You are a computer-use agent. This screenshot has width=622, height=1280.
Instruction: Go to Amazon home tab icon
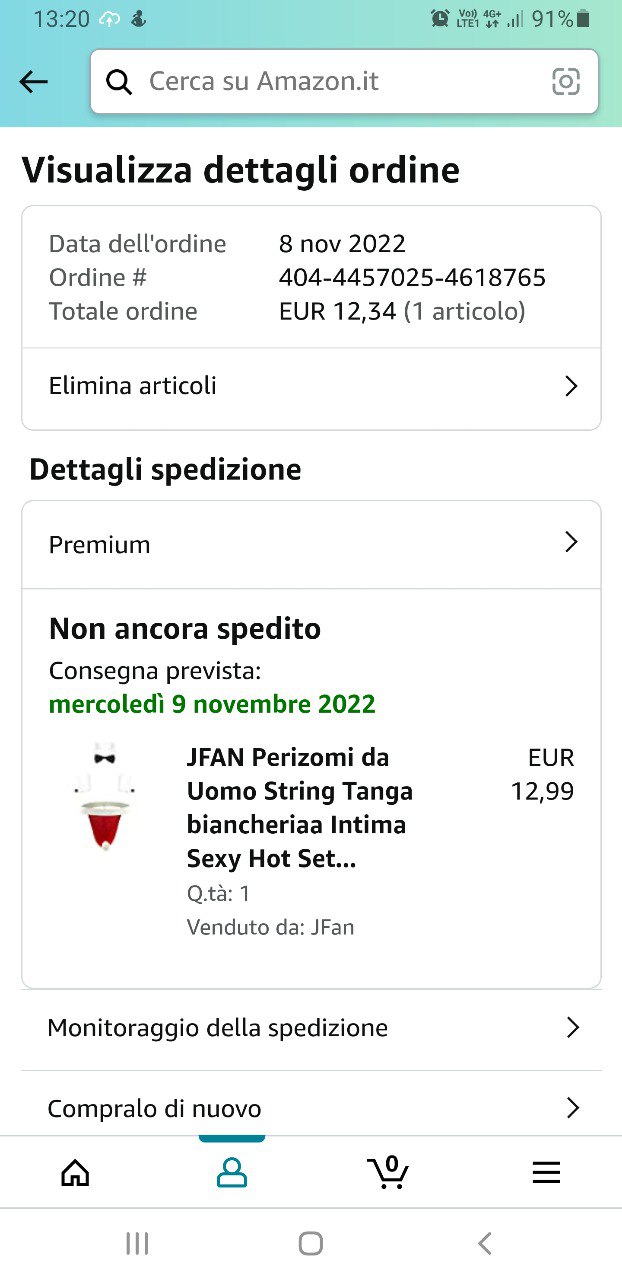[75, 1172]
